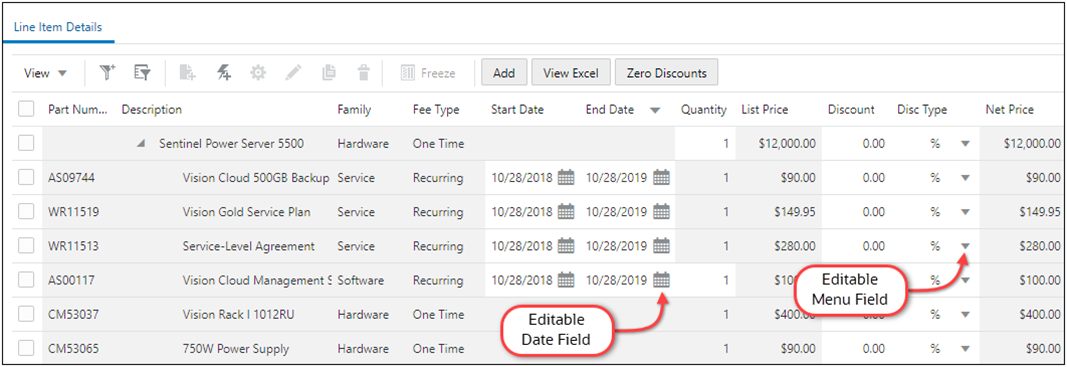Tick the AS00117 row checkbox
The image size is (1067, 367).
pos(26,280)
